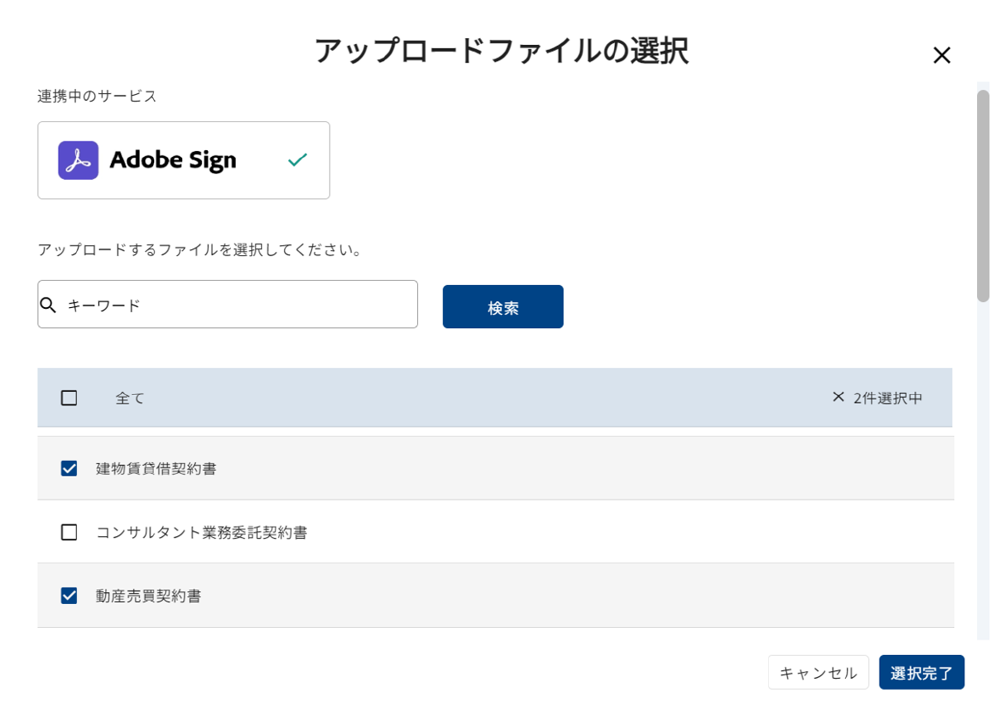The image size is (1000, 711).
Task: Click the 全て label in header row
Action: (130, 399)
